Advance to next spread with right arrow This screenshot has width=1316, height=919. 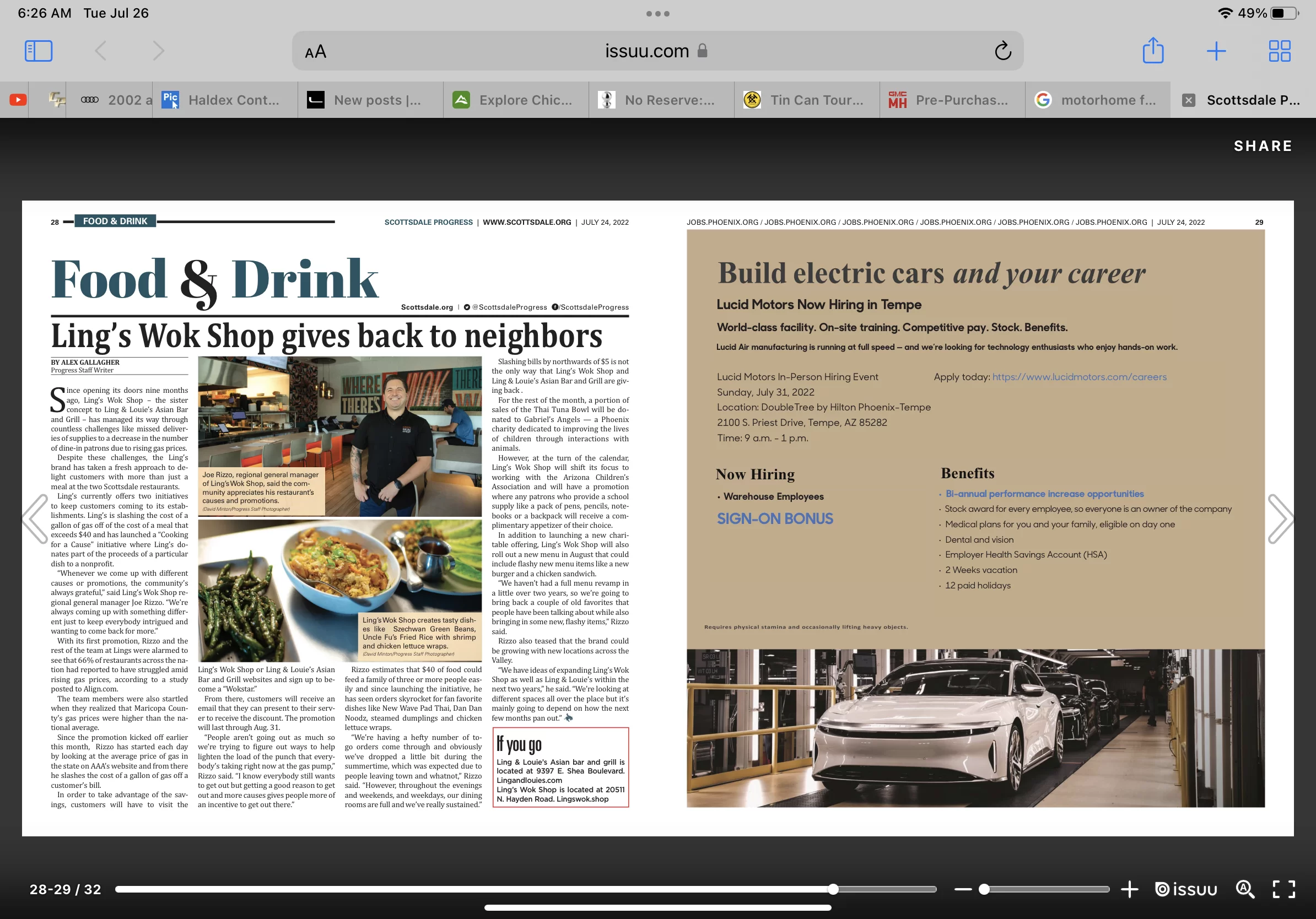(x=1281, y=518)
